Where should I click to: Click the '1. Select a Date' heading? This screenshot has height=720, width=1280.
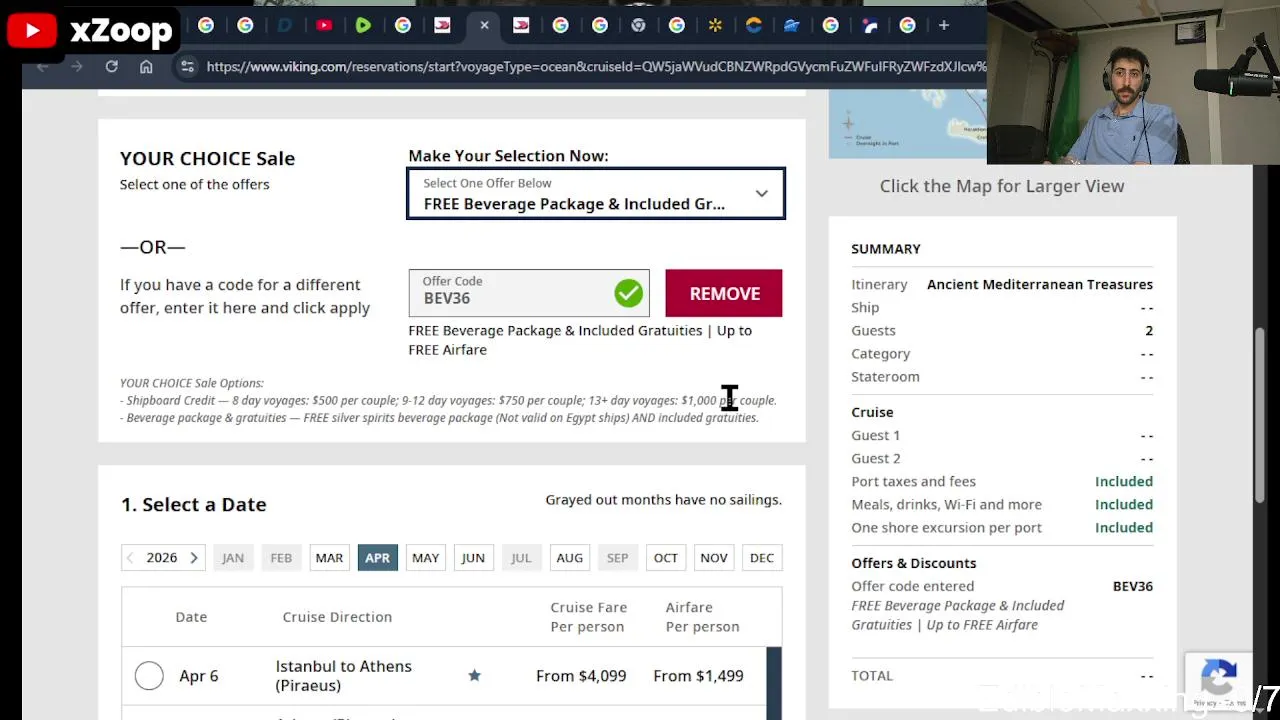click(x=194, y=504)
